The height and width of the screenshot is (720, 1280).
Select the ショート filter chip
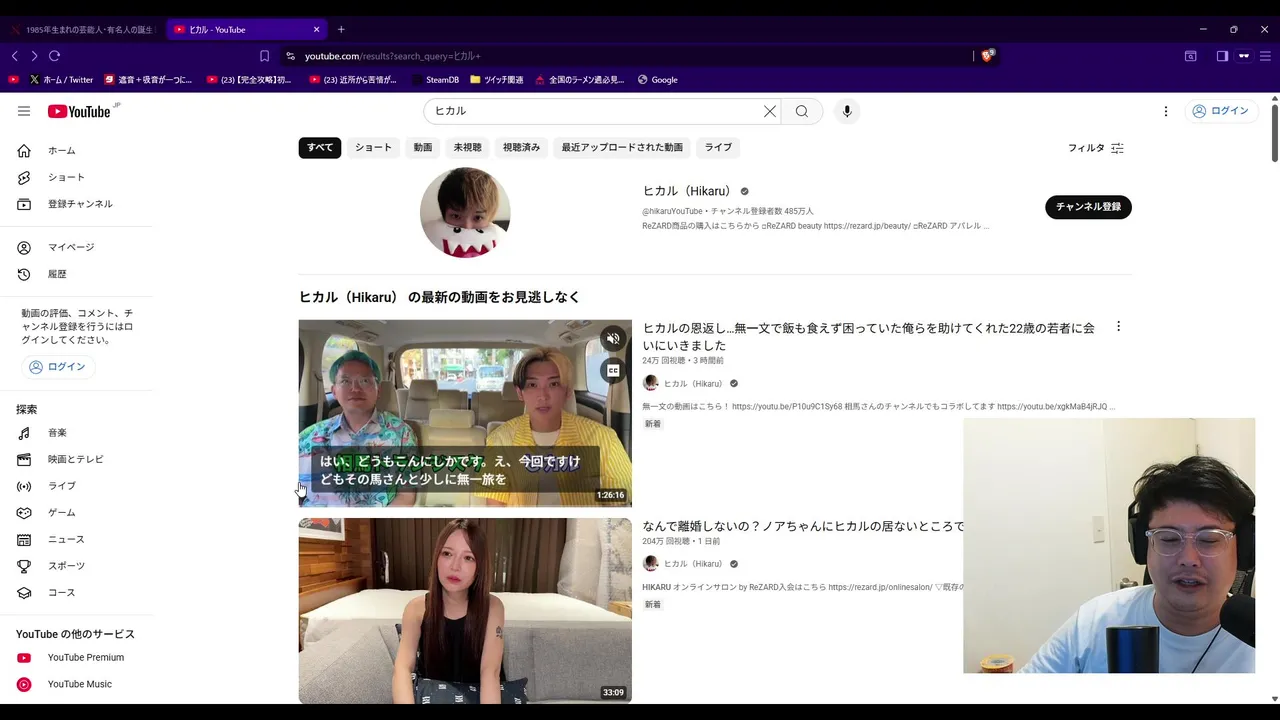(x=373, y=147)
